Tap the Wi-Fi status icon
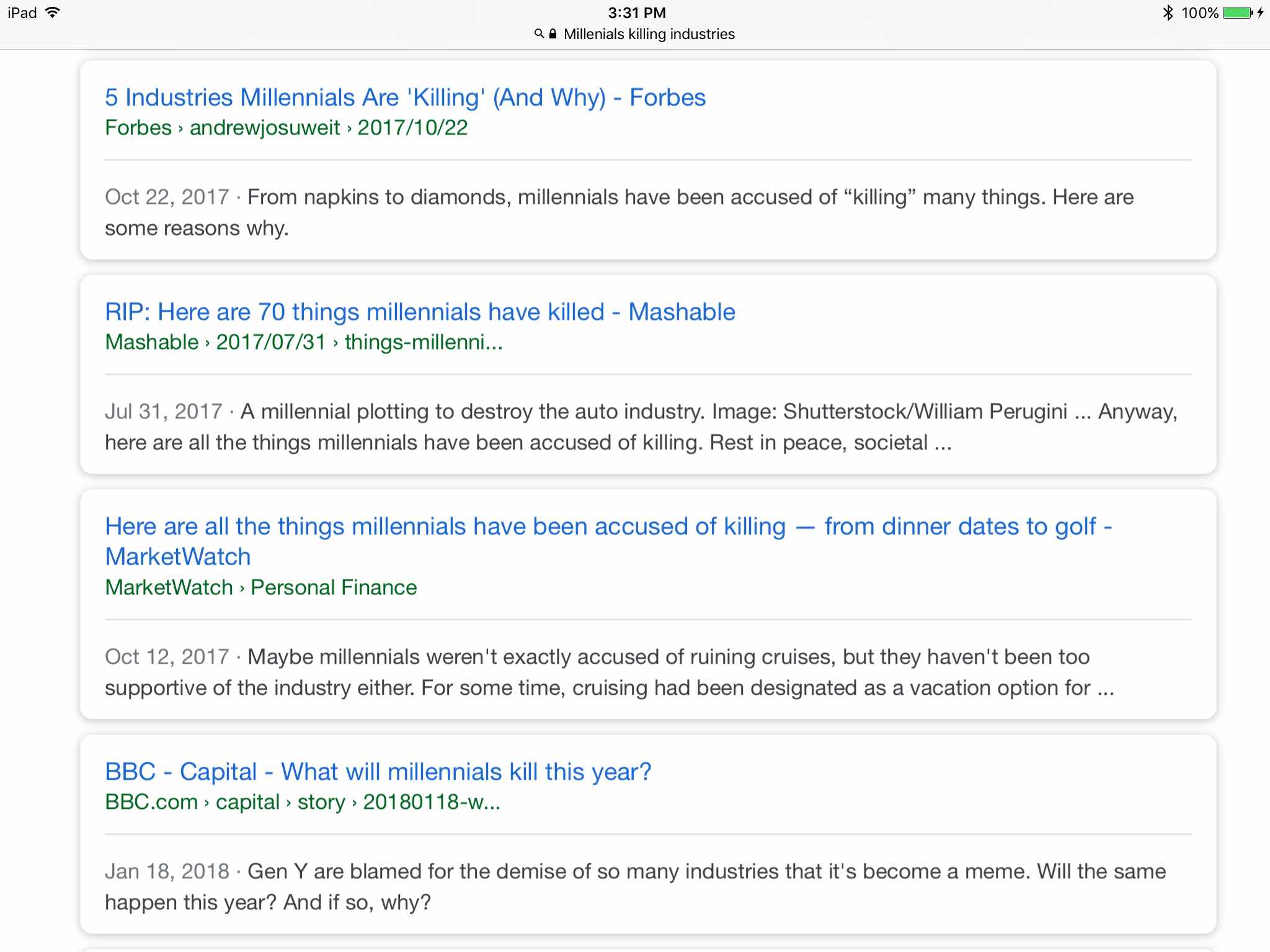Image resolution: width=1270 pixels, height=952 pixels. [53, 12]
